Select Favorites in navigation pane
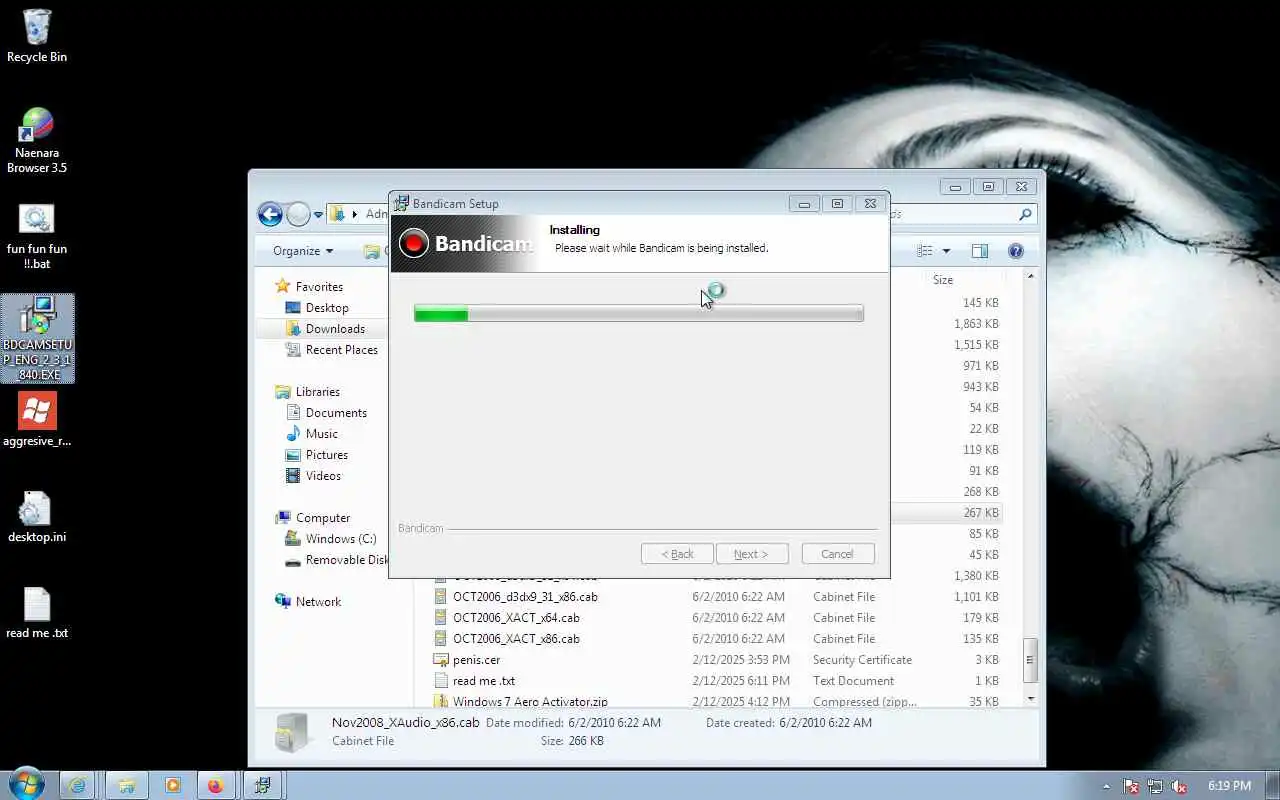This screenshot has height=800, width=1280. (308, 287)
